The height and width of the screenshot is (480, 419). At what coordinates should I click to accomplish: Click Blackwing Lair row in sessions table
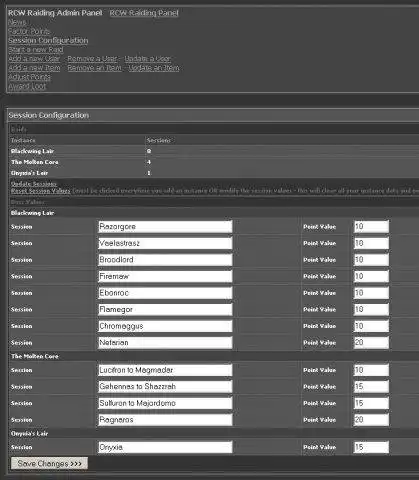click(214, 151)
